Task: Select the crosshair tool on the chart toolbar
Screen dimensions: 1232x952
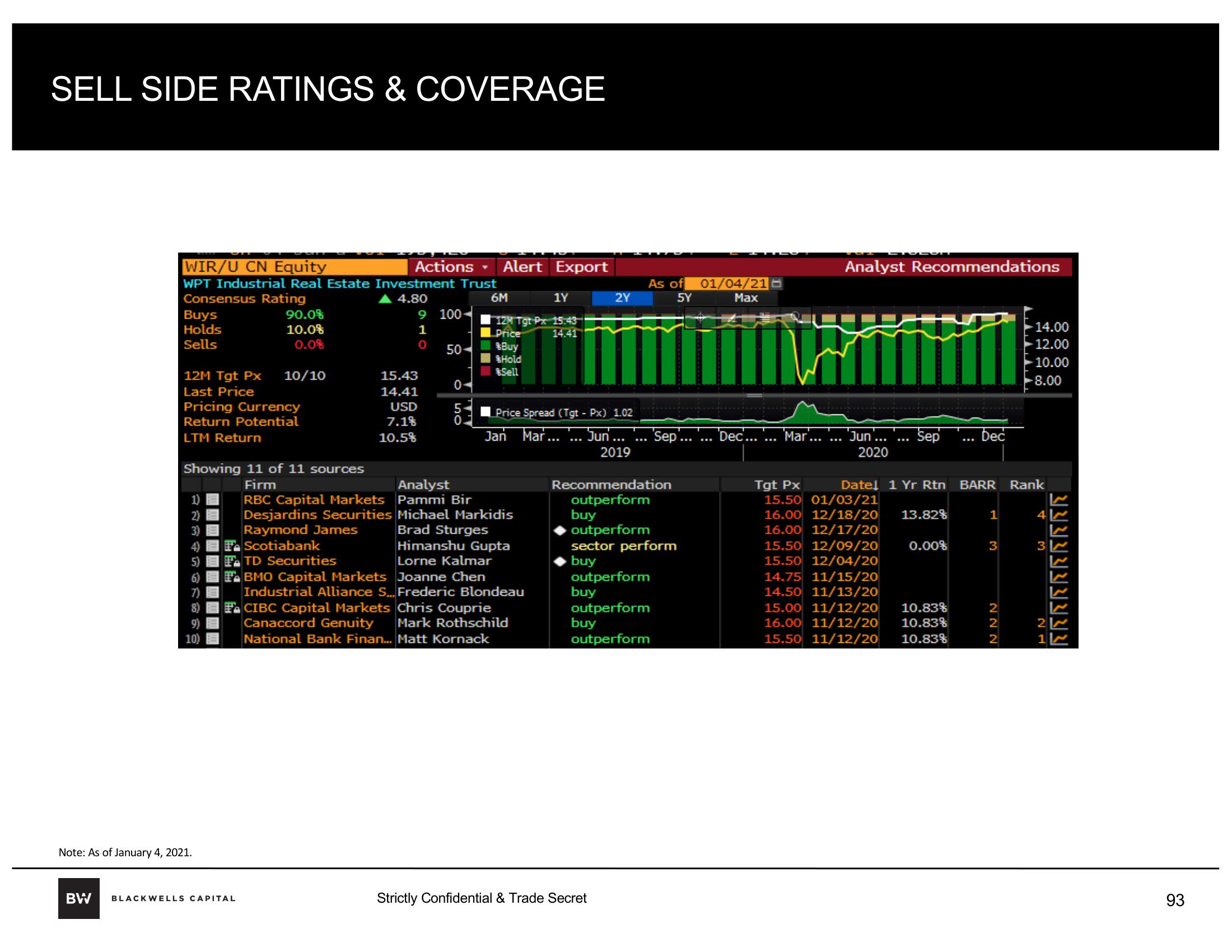Action: point(700,318)
